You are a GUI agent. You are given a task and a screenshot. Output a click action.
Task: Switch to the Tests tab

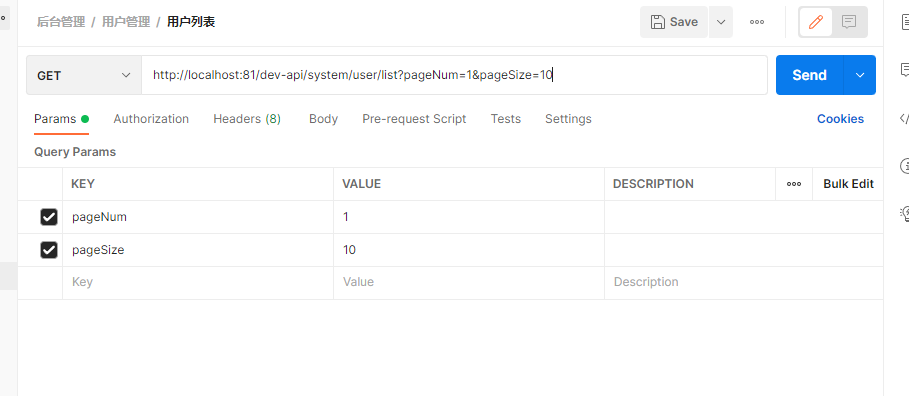coord(506,119)
